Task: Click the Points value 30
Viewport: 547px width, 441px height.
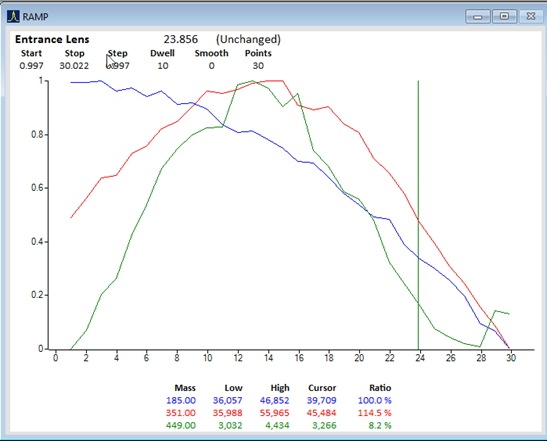Action: 258,66
